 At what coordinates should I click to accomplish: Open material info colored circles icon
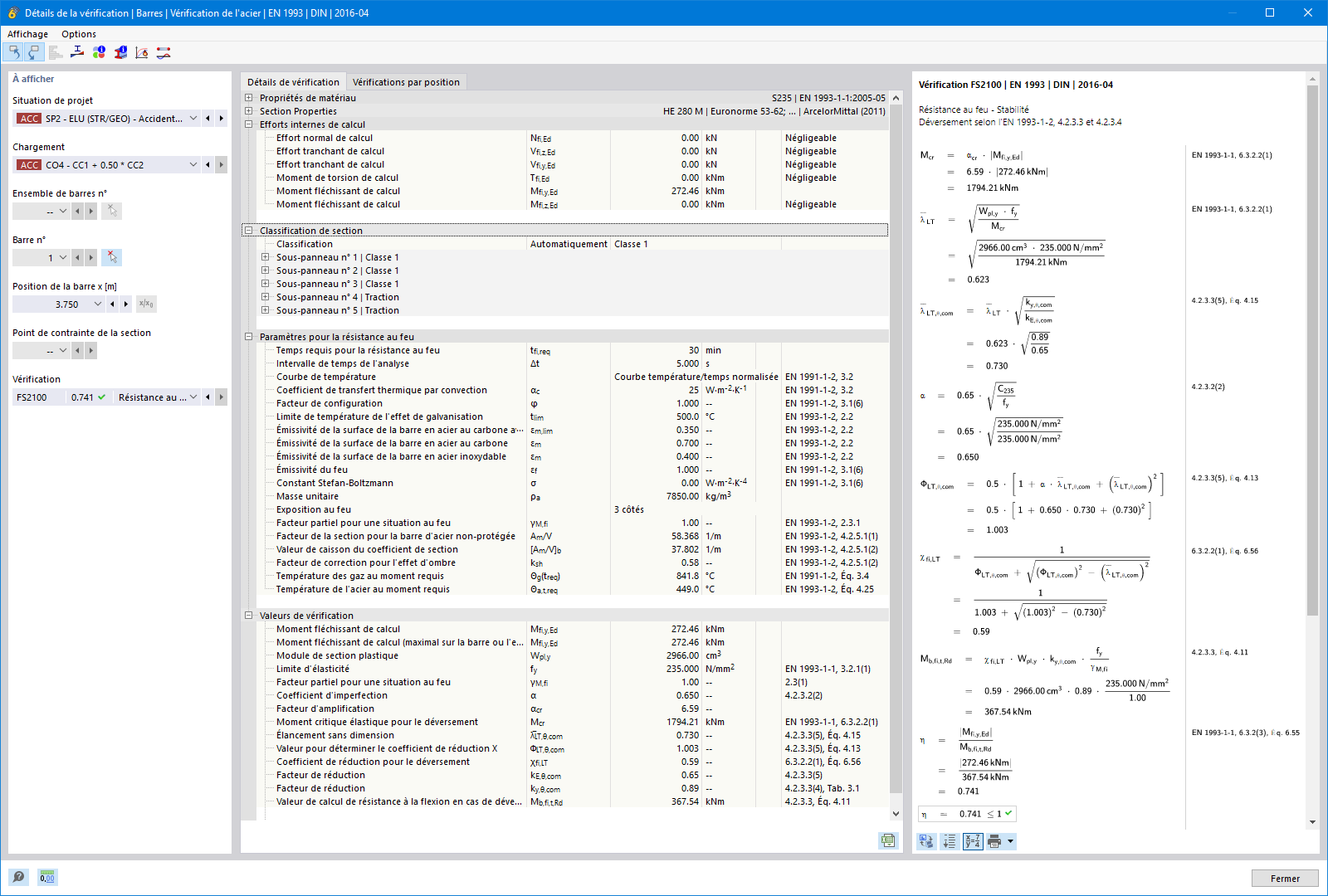99,52
